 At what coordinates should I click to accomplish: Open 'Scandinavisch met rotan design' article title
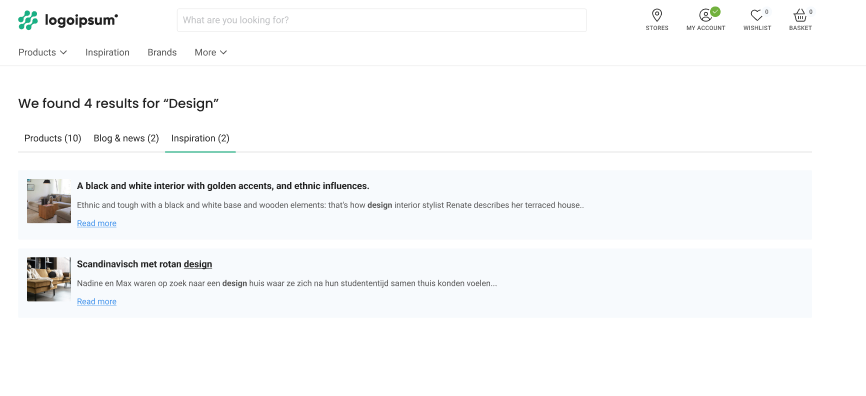(144, 264)
